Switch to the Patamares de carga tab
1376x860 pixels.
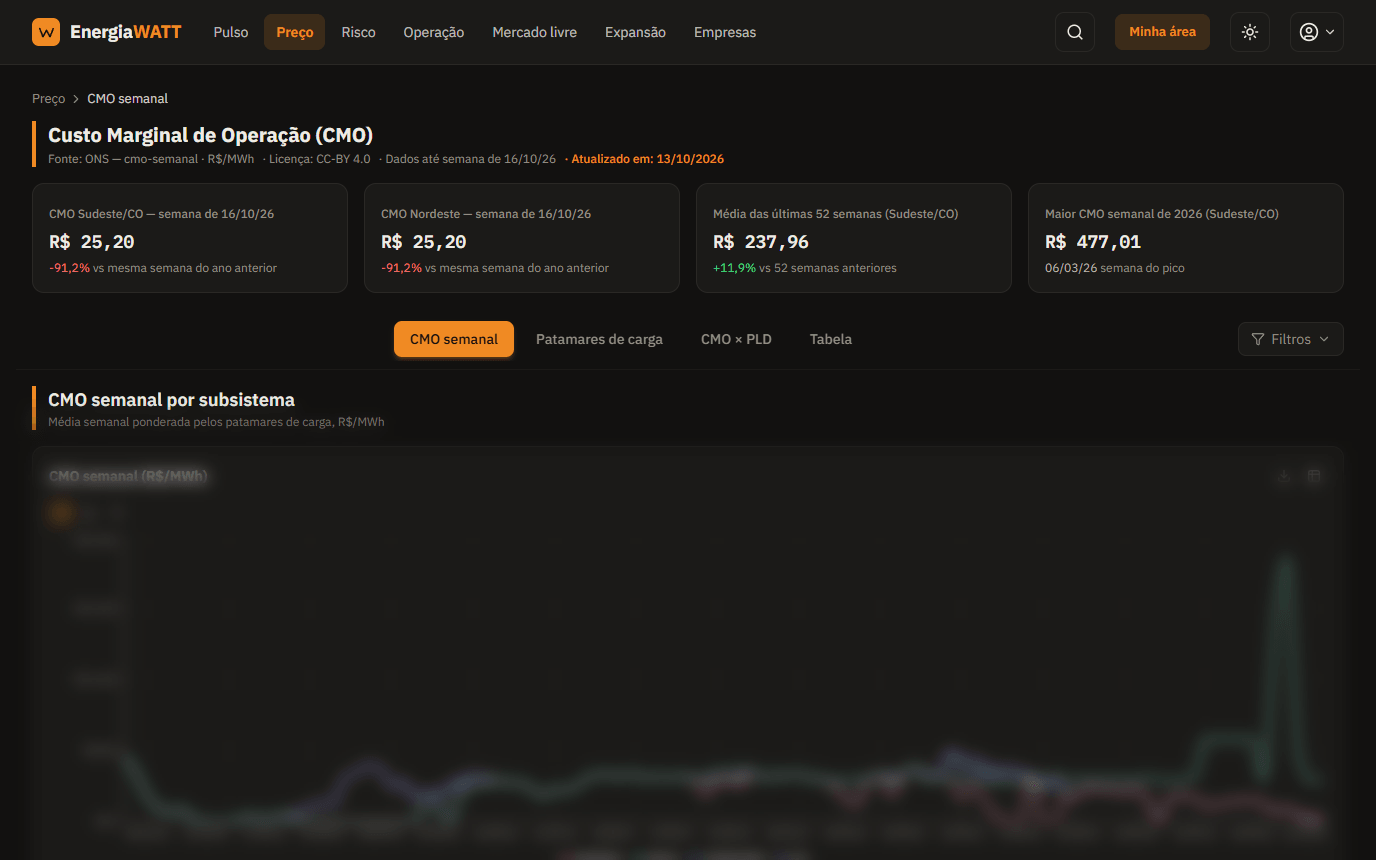coord(599,339)
